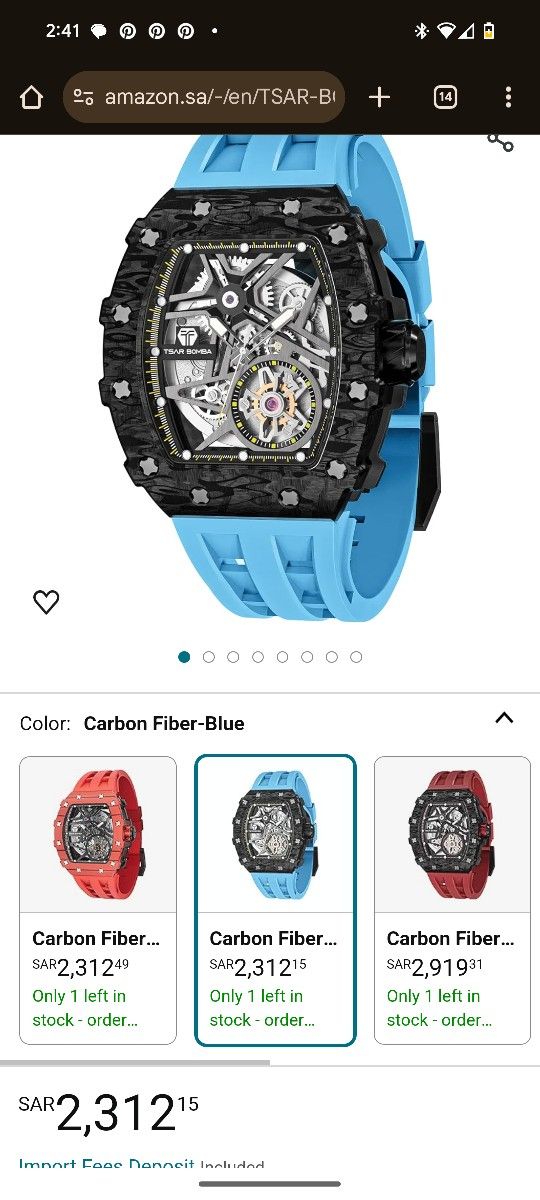Tap the horizontal scrollbar below color variants

click(135, 1062)
